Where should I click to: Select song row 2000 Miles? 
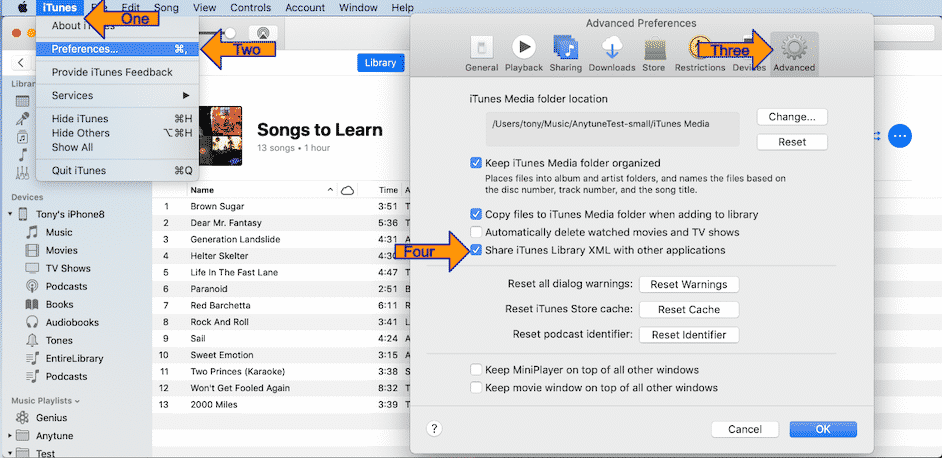pos(281,405)
